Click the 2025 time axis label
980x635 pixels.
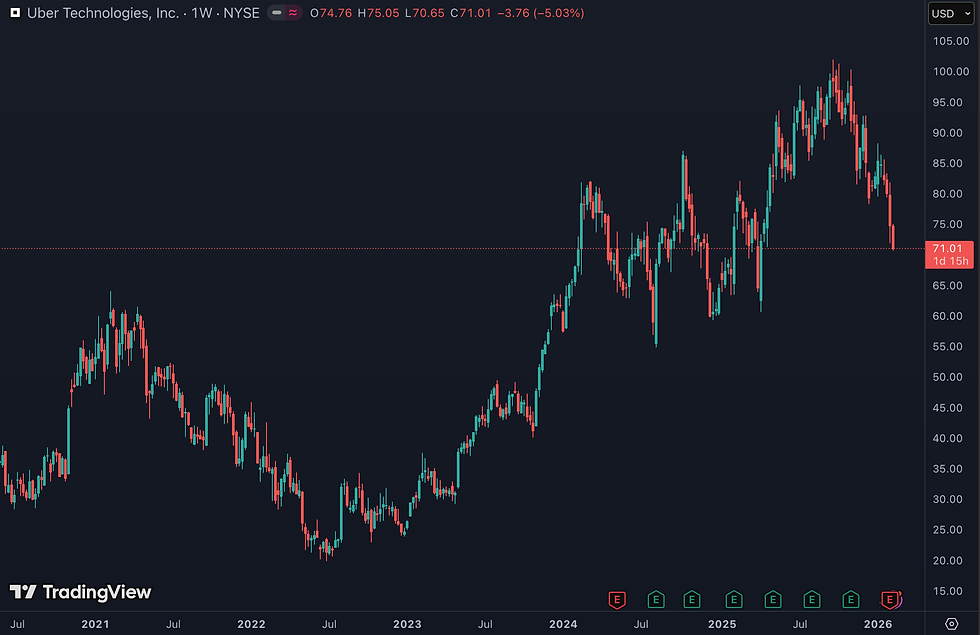pyautogui.click(x=722, y=624)
